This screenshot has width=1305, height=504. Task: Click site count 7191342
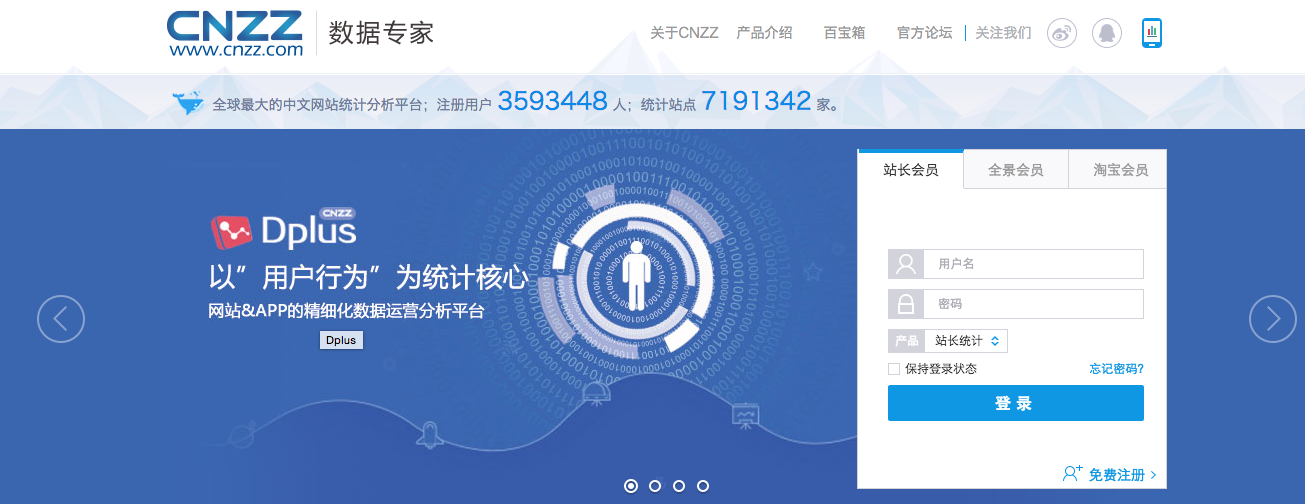pyautogui.click(x=755, y=101)
